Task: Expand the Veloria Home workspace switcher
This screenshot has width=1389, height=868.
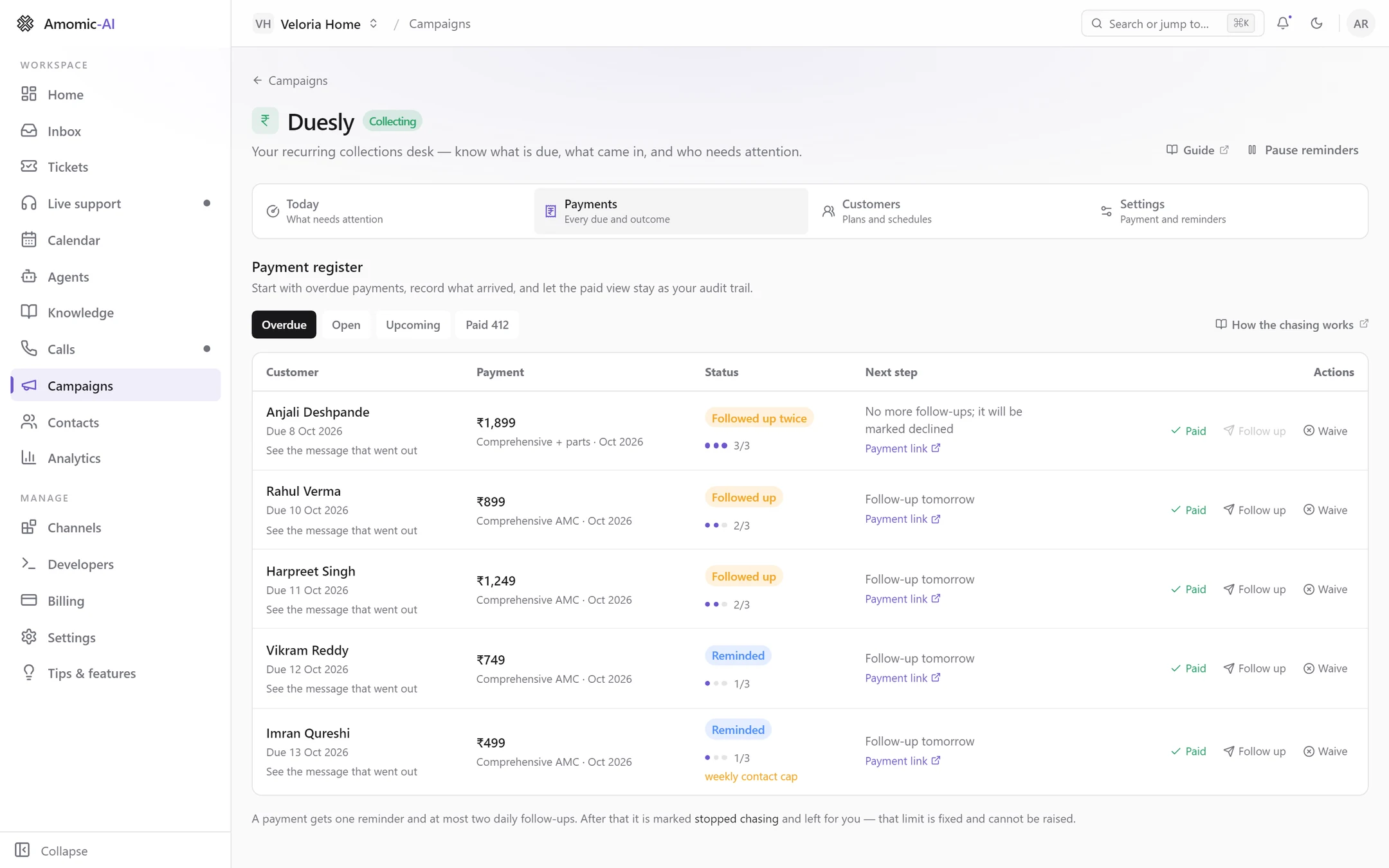Action: click(x=316, y=24)
